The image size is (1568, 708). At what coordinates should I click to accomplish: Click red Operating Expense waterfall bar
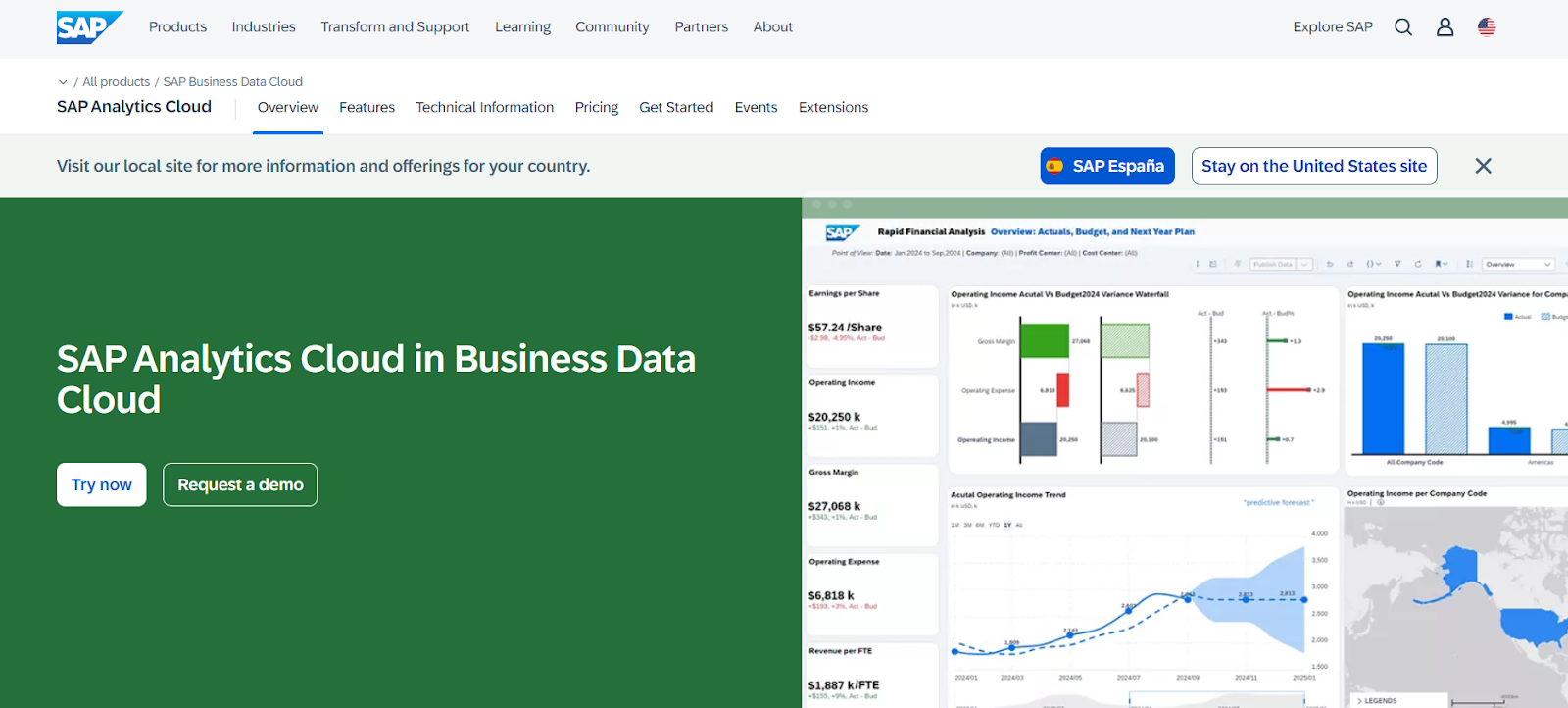point(1062,389)
